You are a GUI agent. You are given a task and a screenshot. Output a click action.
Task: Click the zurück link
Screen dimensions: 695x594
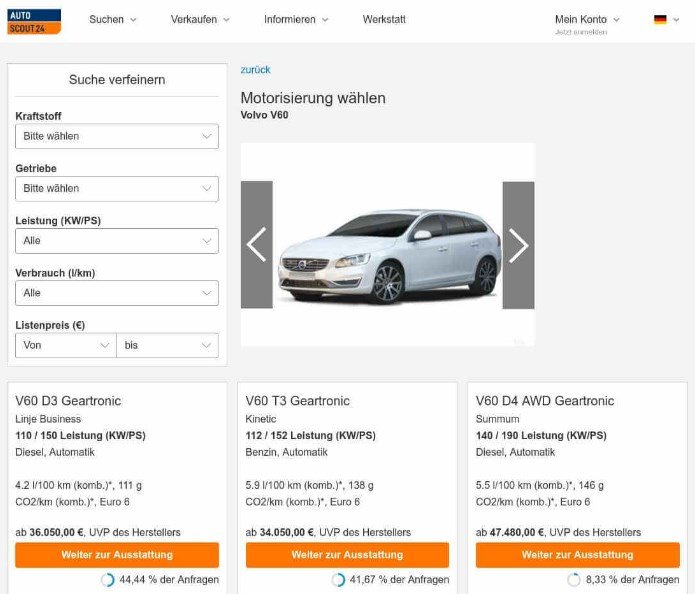coord(255,70)
